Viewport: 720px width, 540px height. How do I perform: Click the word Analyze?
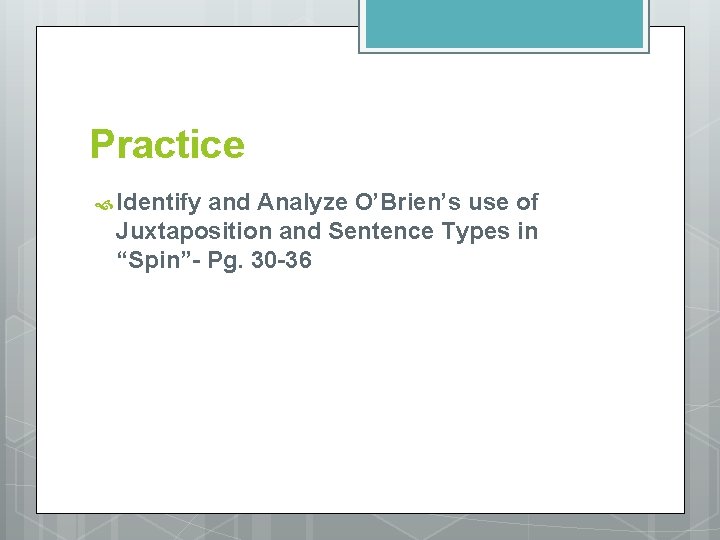299,203
